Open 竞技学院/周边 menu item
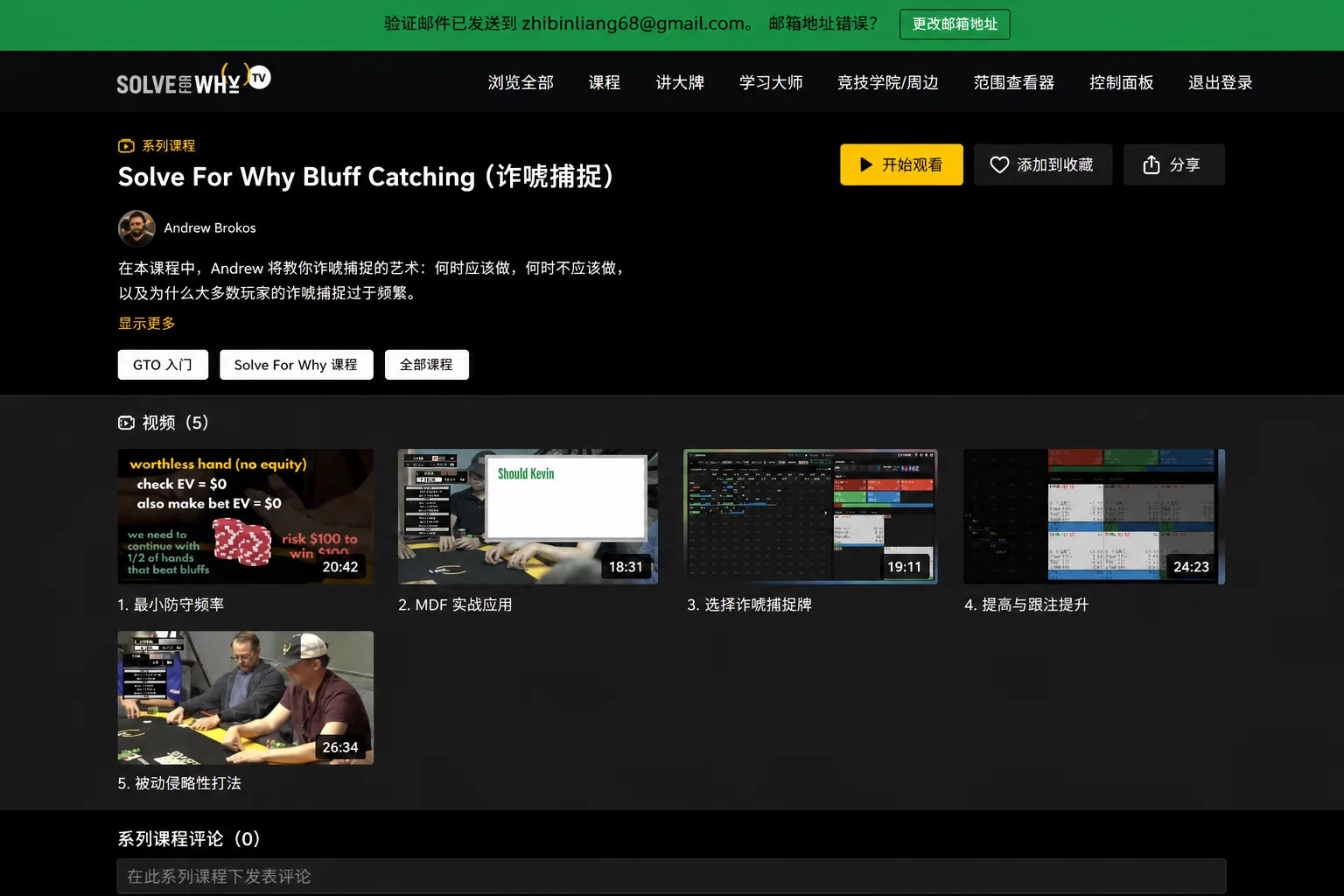 (x=888, y=82)
